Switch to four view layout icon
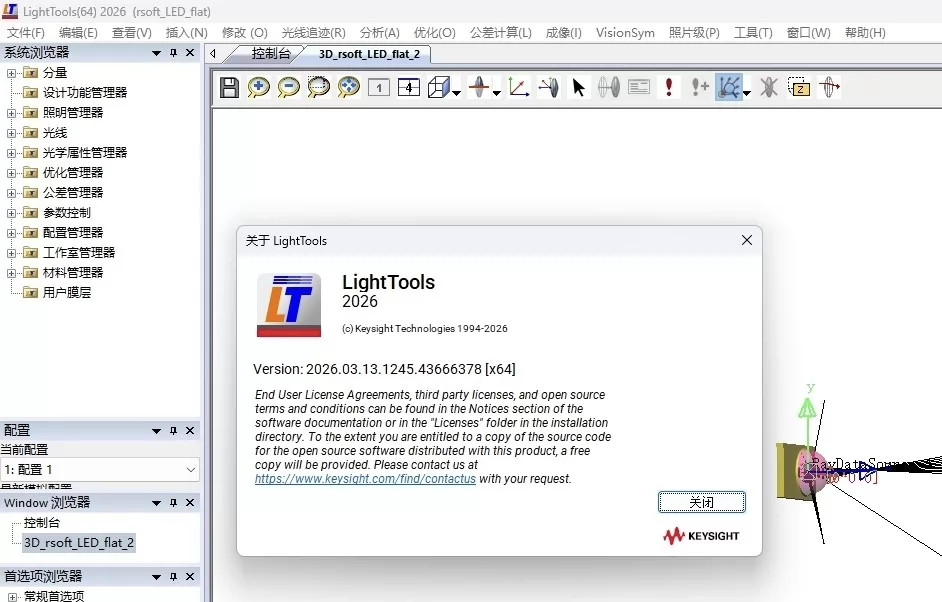 [409, 88]
